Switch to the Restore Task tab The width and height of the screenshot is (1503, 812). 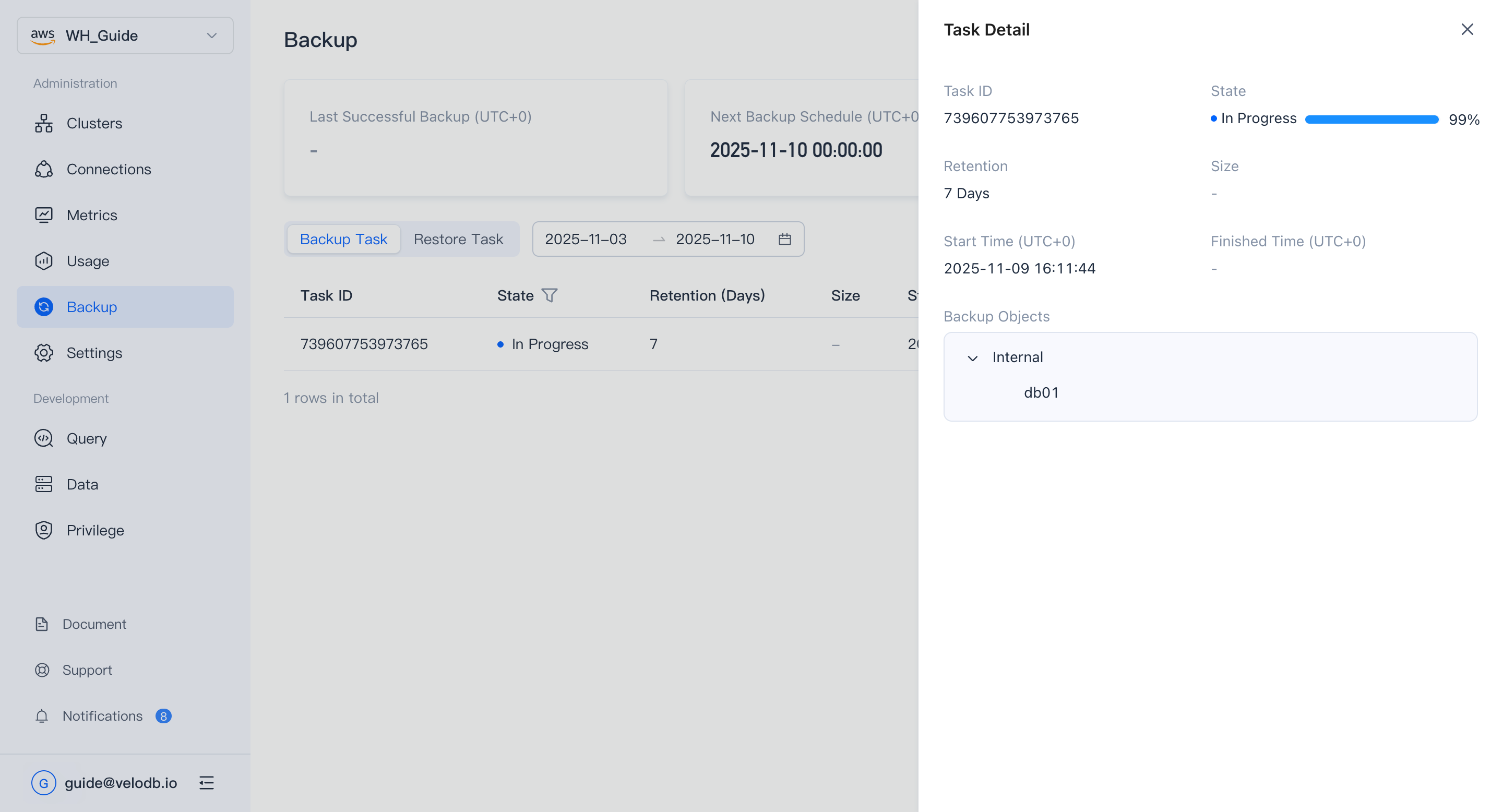[x=458, y=239]
